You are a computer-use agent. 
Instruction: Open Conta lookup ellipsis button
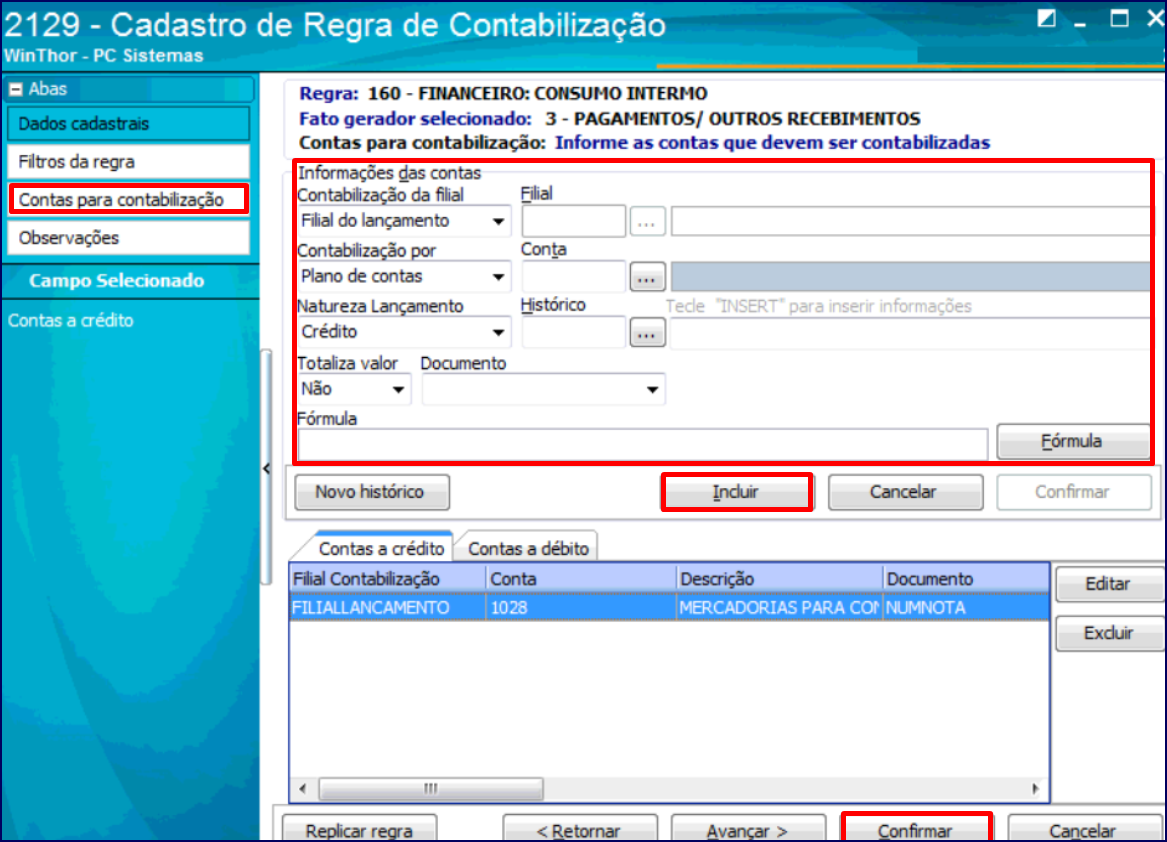[x=647, y=278]
